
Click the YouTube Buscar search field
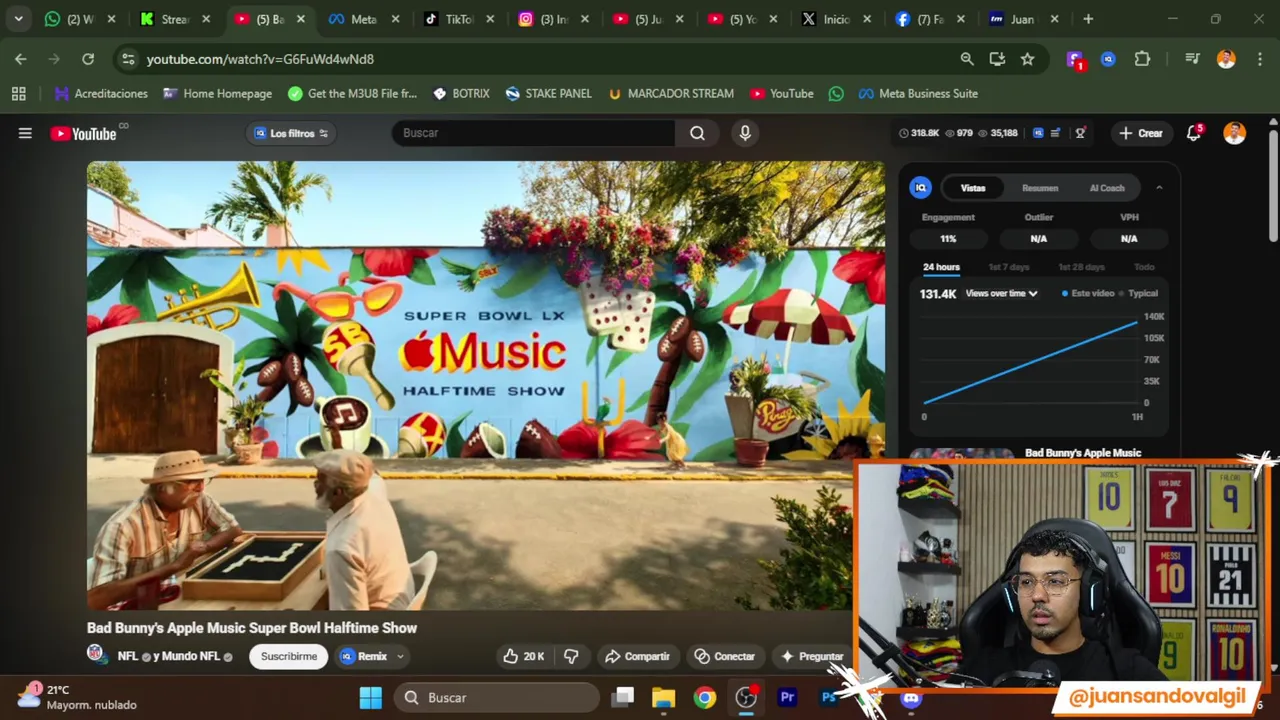[x=533, y=133]
